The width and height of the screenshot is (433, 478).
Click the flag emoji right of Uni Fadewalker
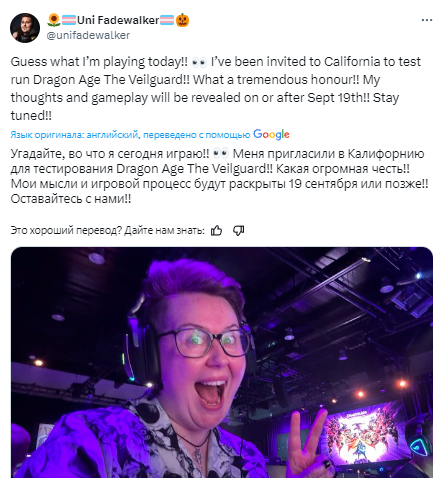coord(167,20)
